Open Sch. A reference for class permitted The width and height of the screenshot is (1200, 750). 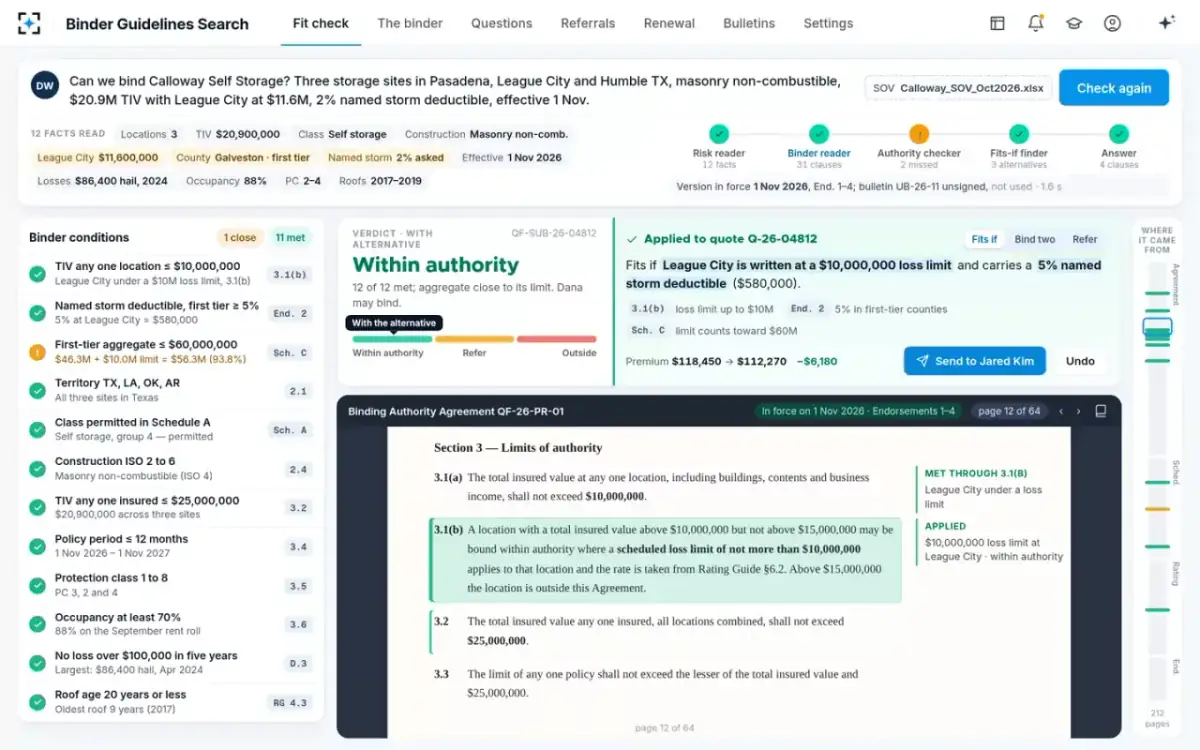click(x=289, y=430)
